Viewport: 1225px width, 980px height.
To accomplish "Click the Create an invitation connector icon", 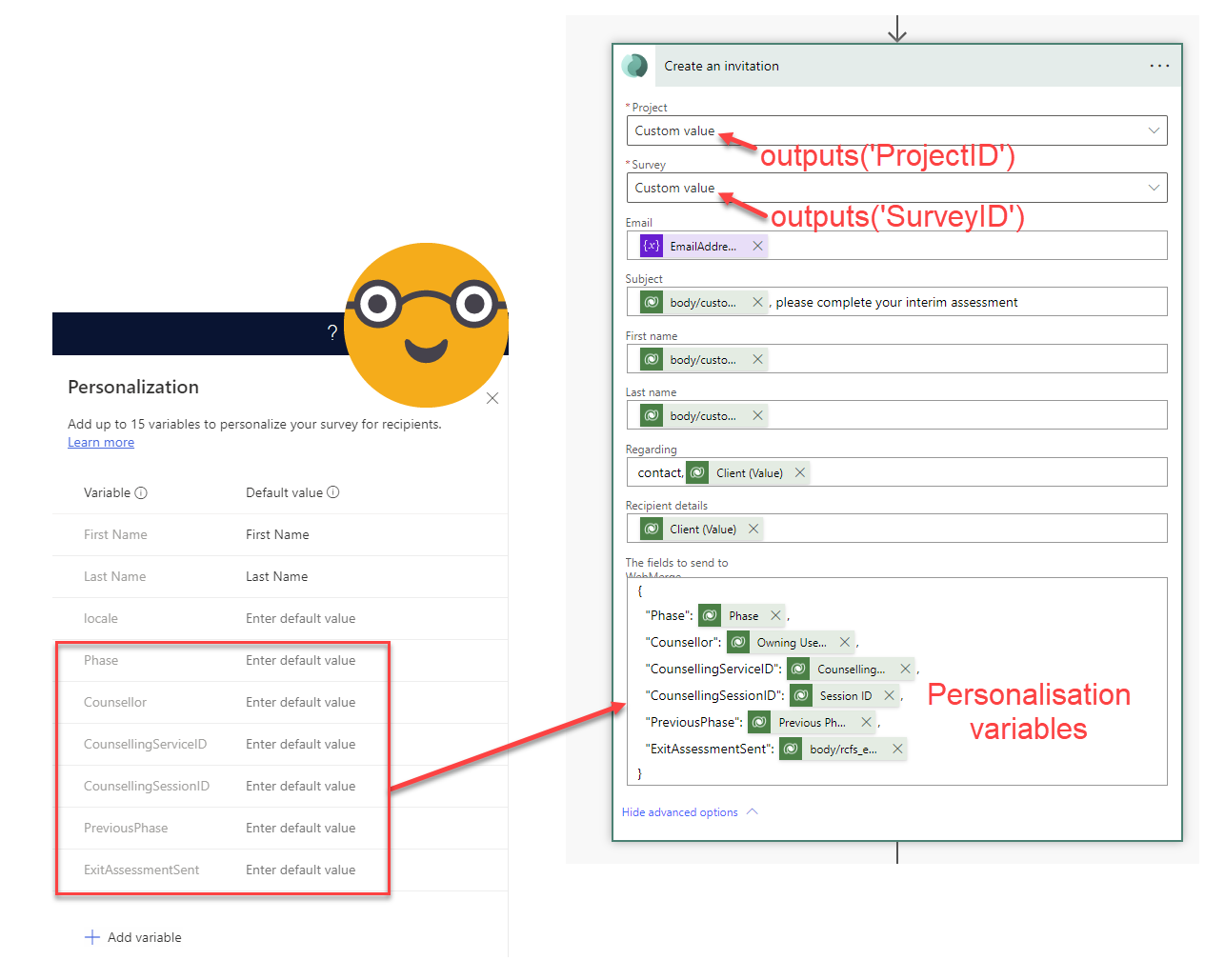I will point(635,66).
